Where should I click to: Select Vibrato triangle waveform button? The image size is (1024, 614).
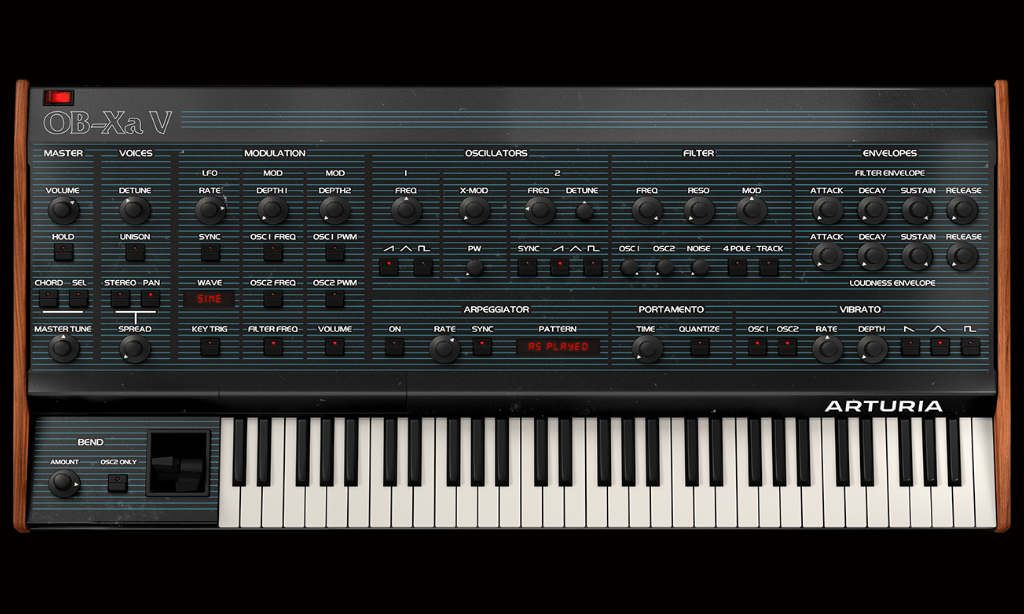[940, 347]
